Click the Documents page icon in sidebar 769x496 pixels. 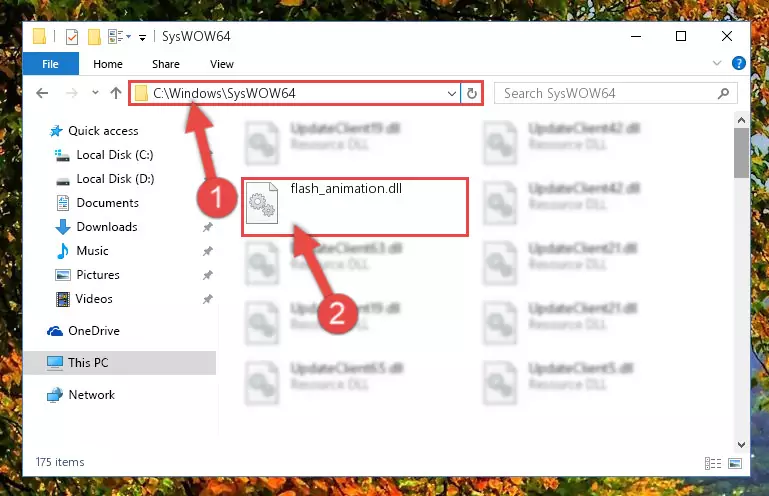click(x=63, y=203)
